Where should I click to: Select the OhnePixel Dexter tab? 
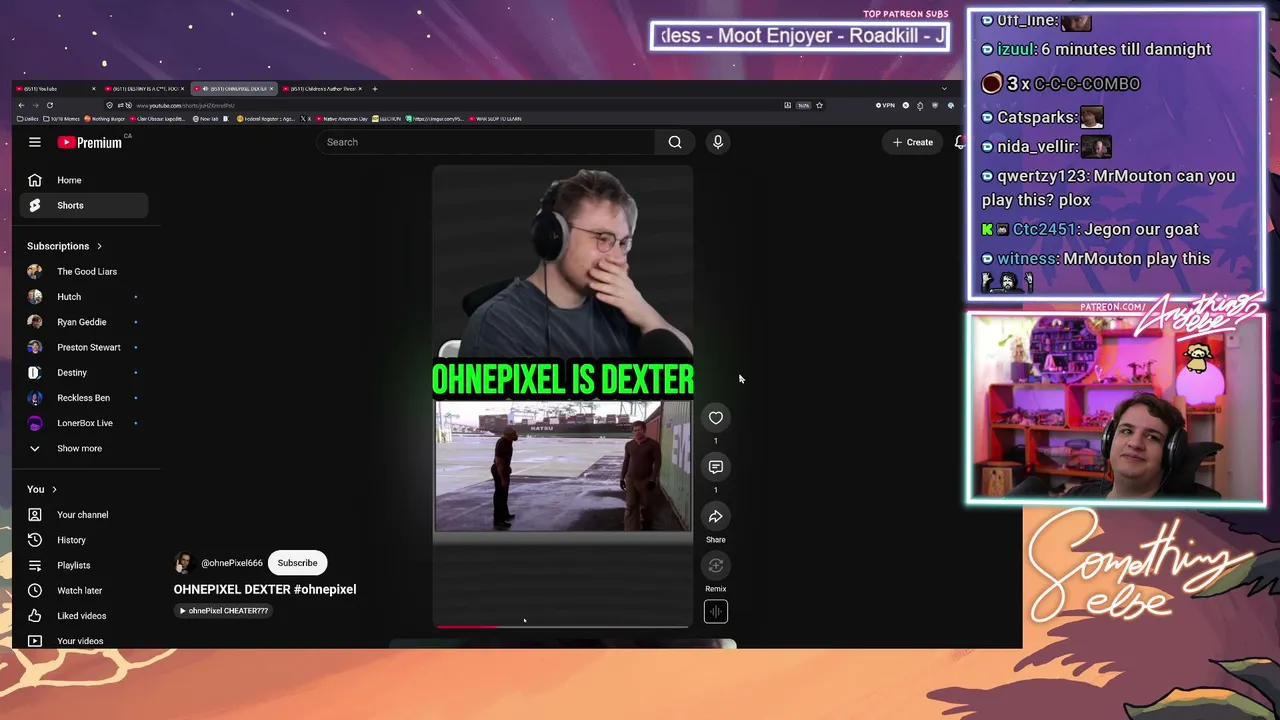pyautogui.click(x=233, y=89)
